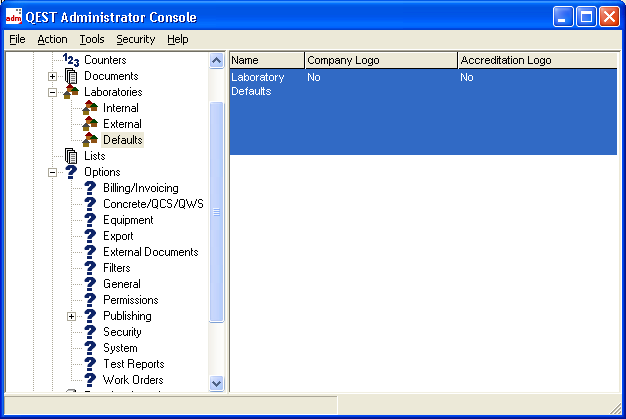Viewport: 626px width, 419px height.
Task: Click the Counters 123 icon in tree
Action: (x=71, y=60)
